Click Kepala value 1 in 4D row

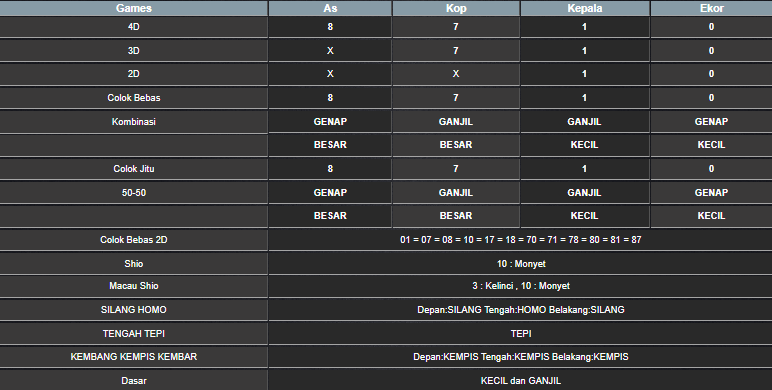(584, 27)
